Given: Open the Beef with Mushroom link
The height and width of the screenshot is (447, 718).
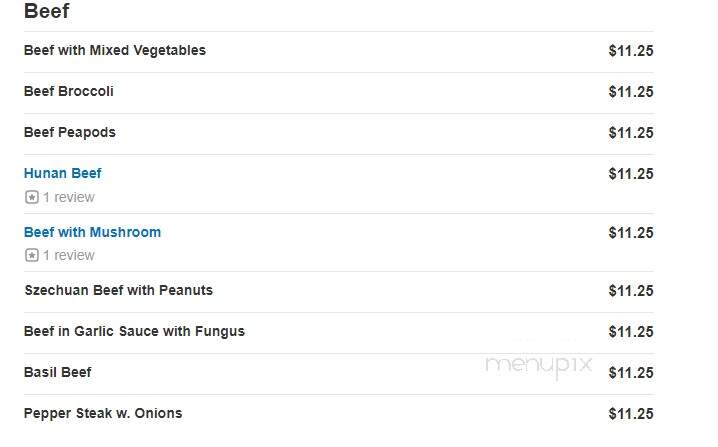Looking at the screenshot, I should click(x=92, y=232).
